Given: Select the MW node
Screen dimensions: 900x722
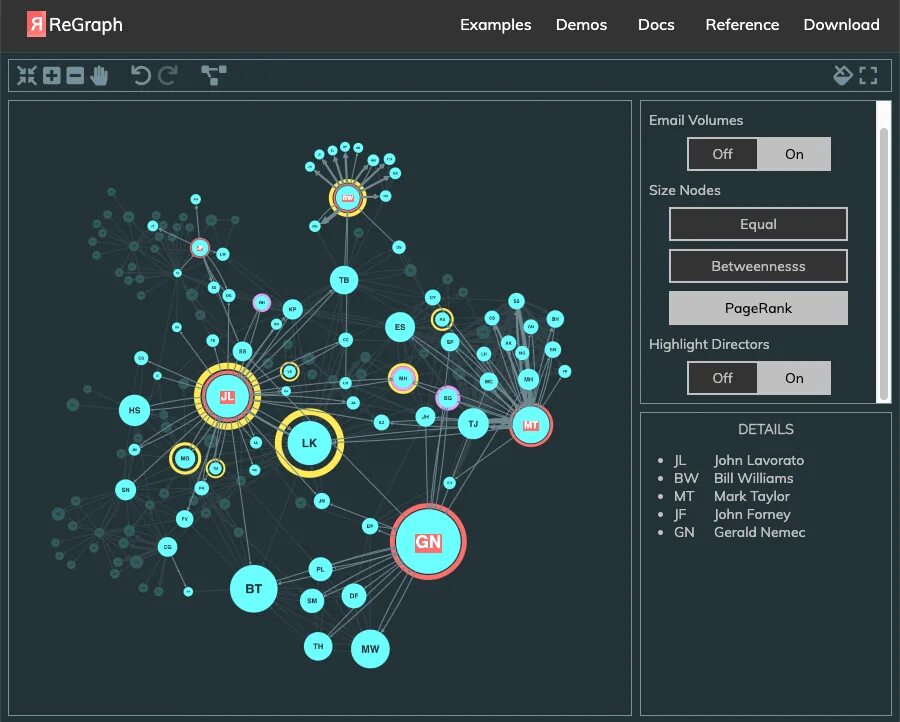Looking at the screenshot, I should coord(370,649).
